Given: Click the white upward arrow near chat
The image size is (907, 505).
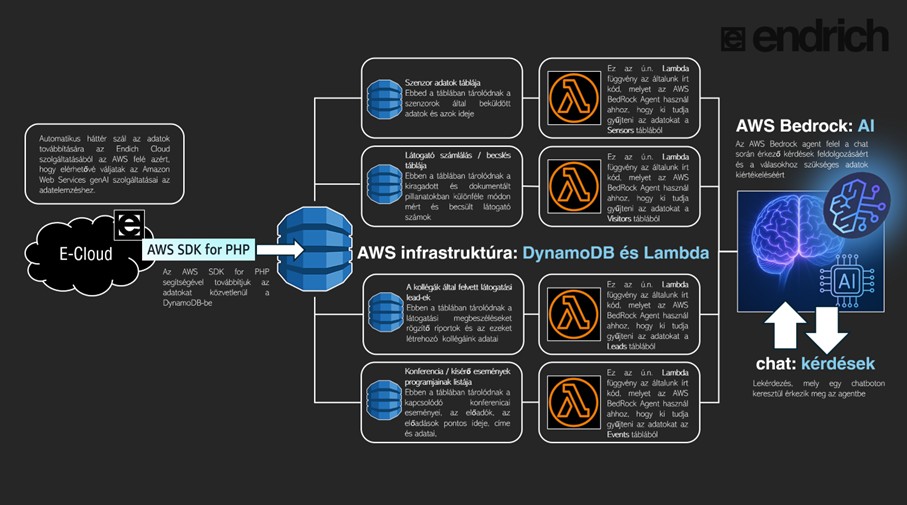Looking at the screenshot, I should point(785,325).
